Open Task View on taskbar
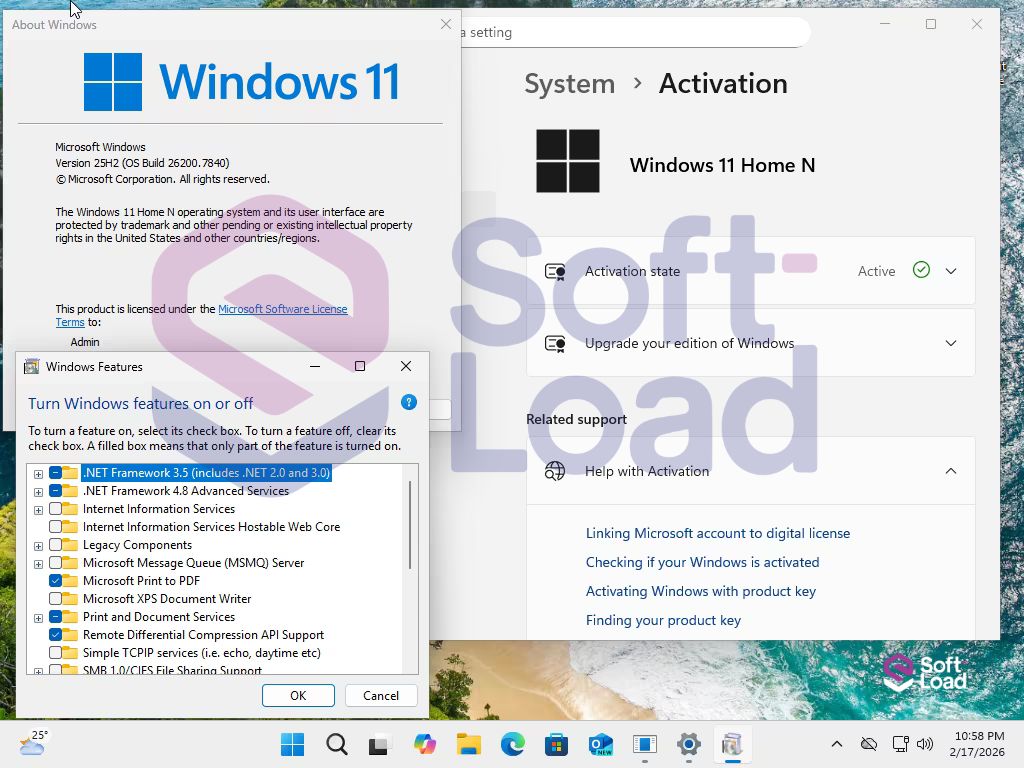The height and width of the screenshot is (768, 1024). click(x=379, y=744)
